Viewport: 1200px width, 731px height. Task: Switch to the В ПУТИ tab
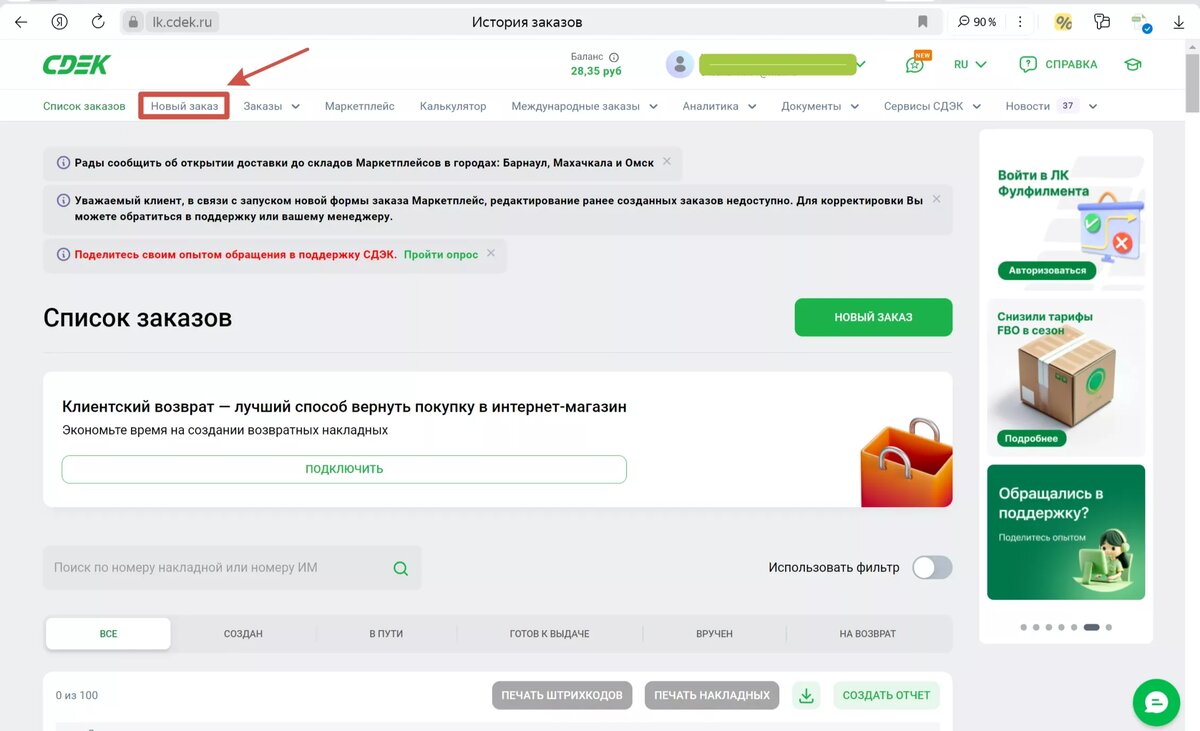[386, 634]
